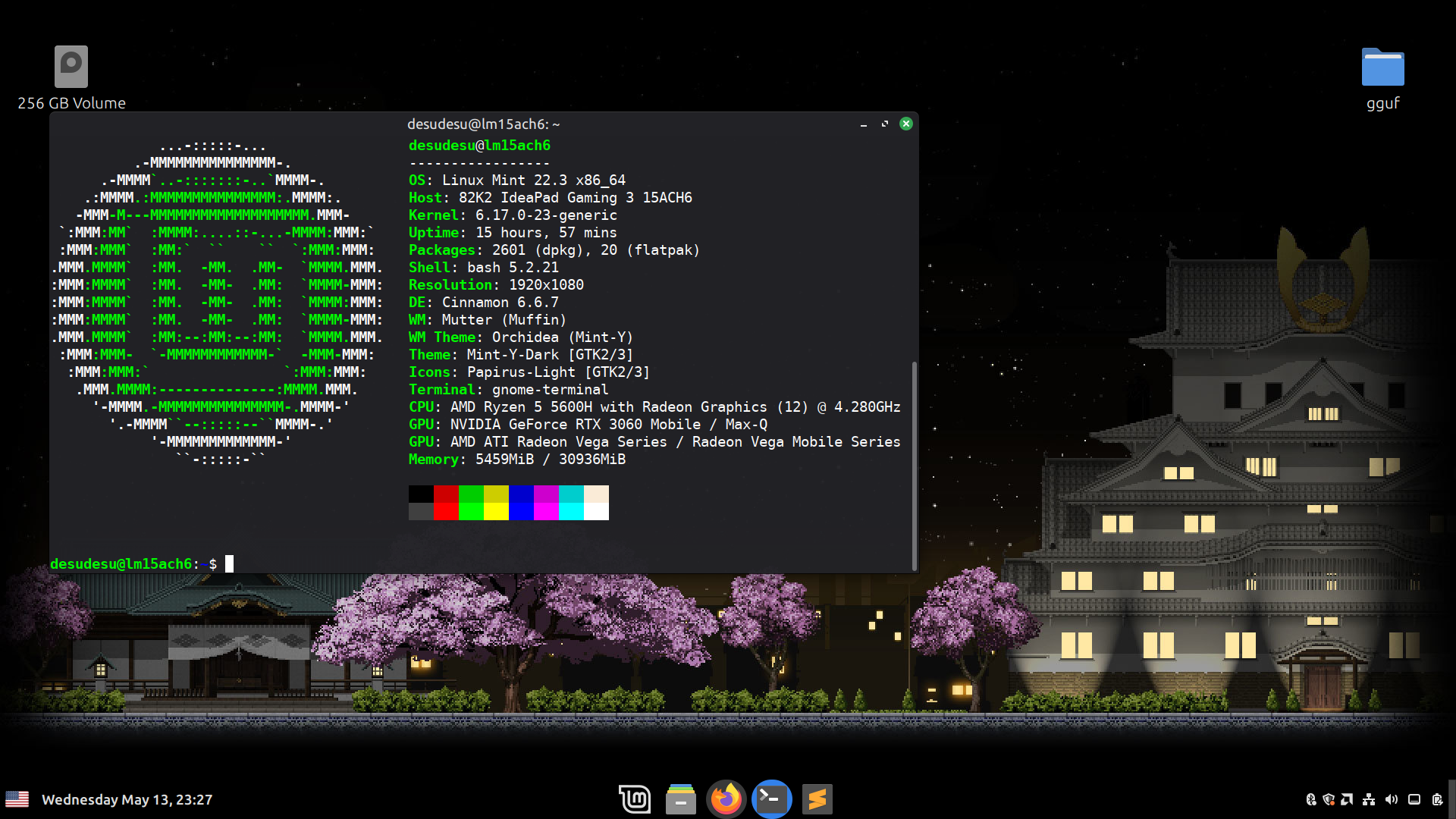Open the wired network tray applet
This screenshot has width=1456, height=819.
[1369, 799]
